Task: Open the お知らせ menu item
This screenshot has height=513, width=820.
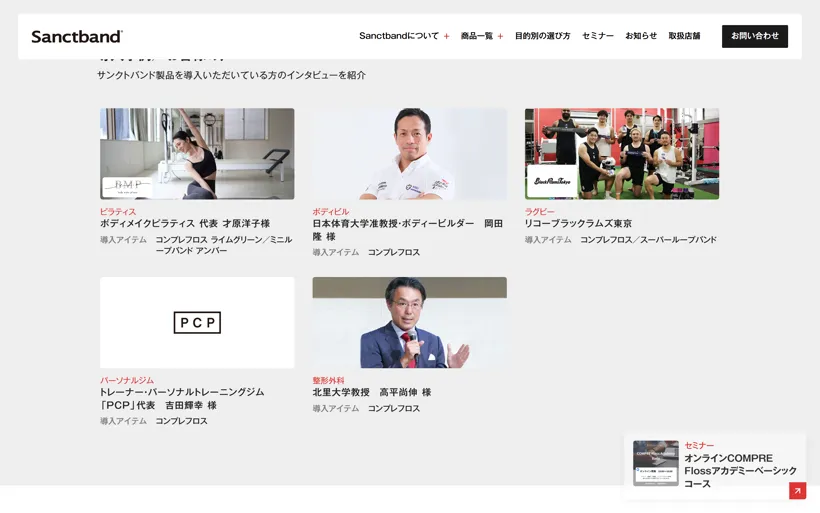Action: click(641, 36)
